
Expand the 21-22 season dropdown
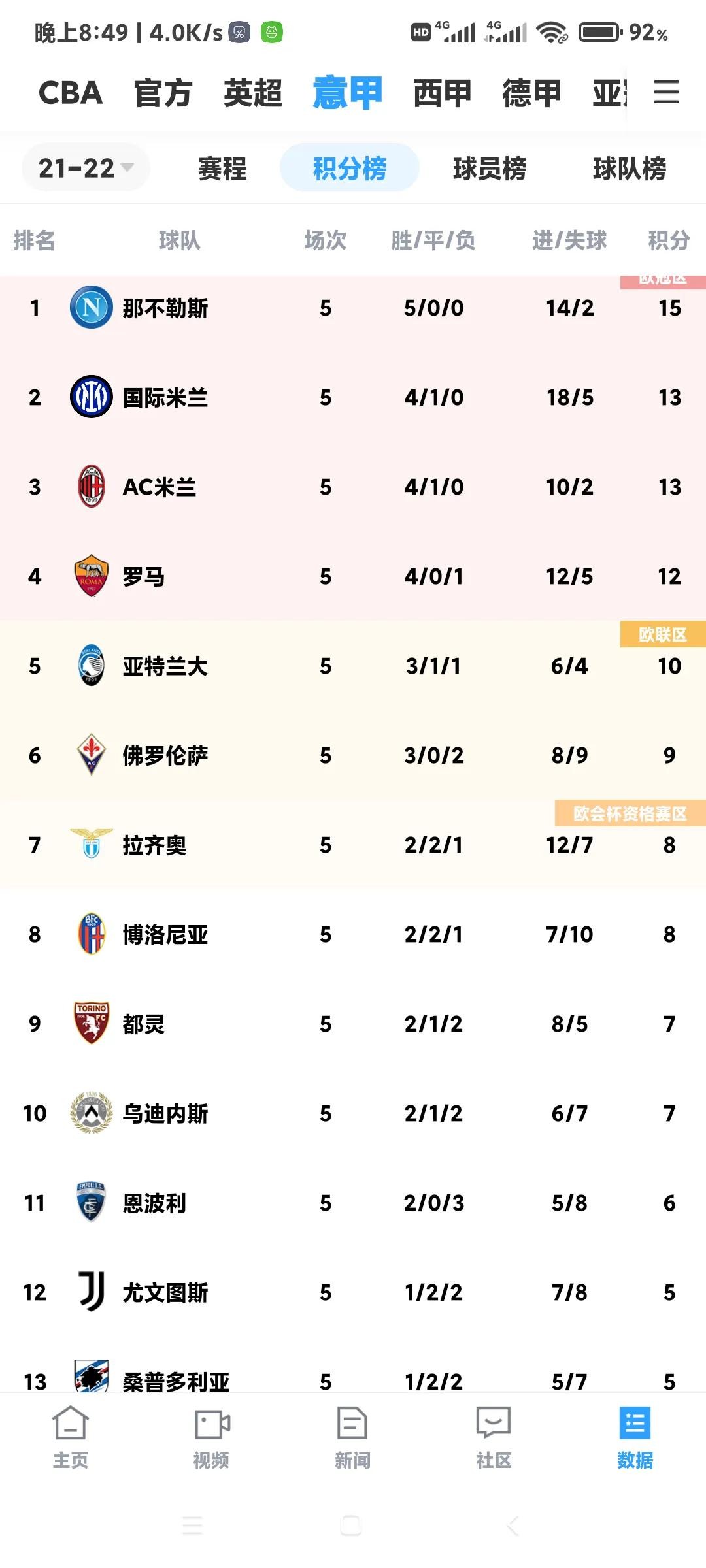pyautogui.click(x=86, y=168)
